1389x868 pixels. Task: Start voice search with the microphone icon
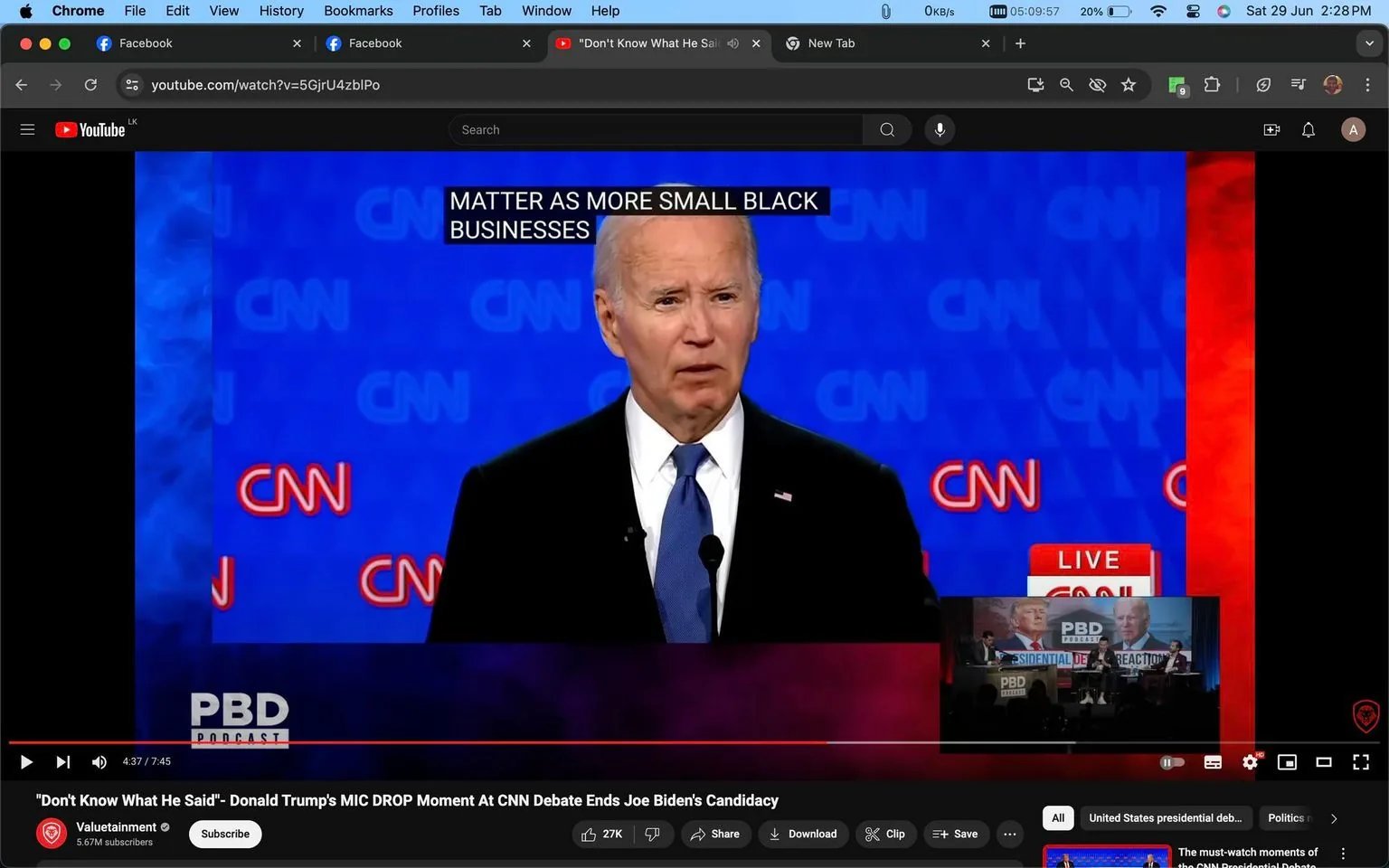[940, 129]
